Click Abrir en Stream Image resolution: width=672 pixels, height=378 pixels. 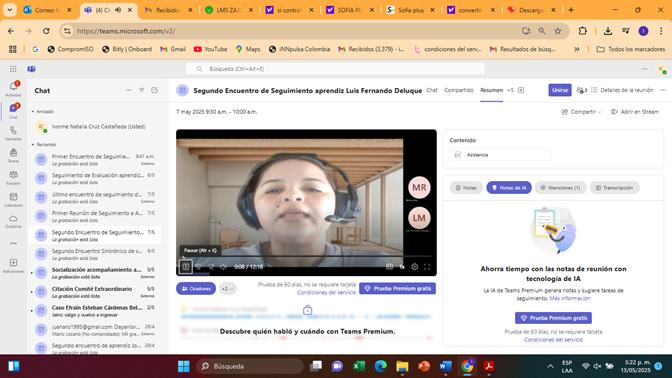click(x=635, y=111)
